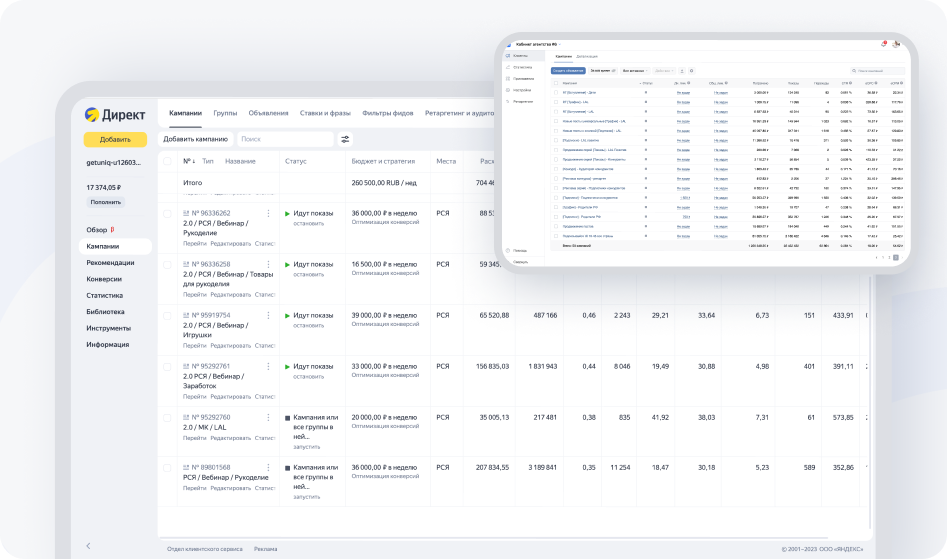This screenshot has width=947, height=559.
Task: Click the Поиск campaign search field
Action: pos(285,139)
